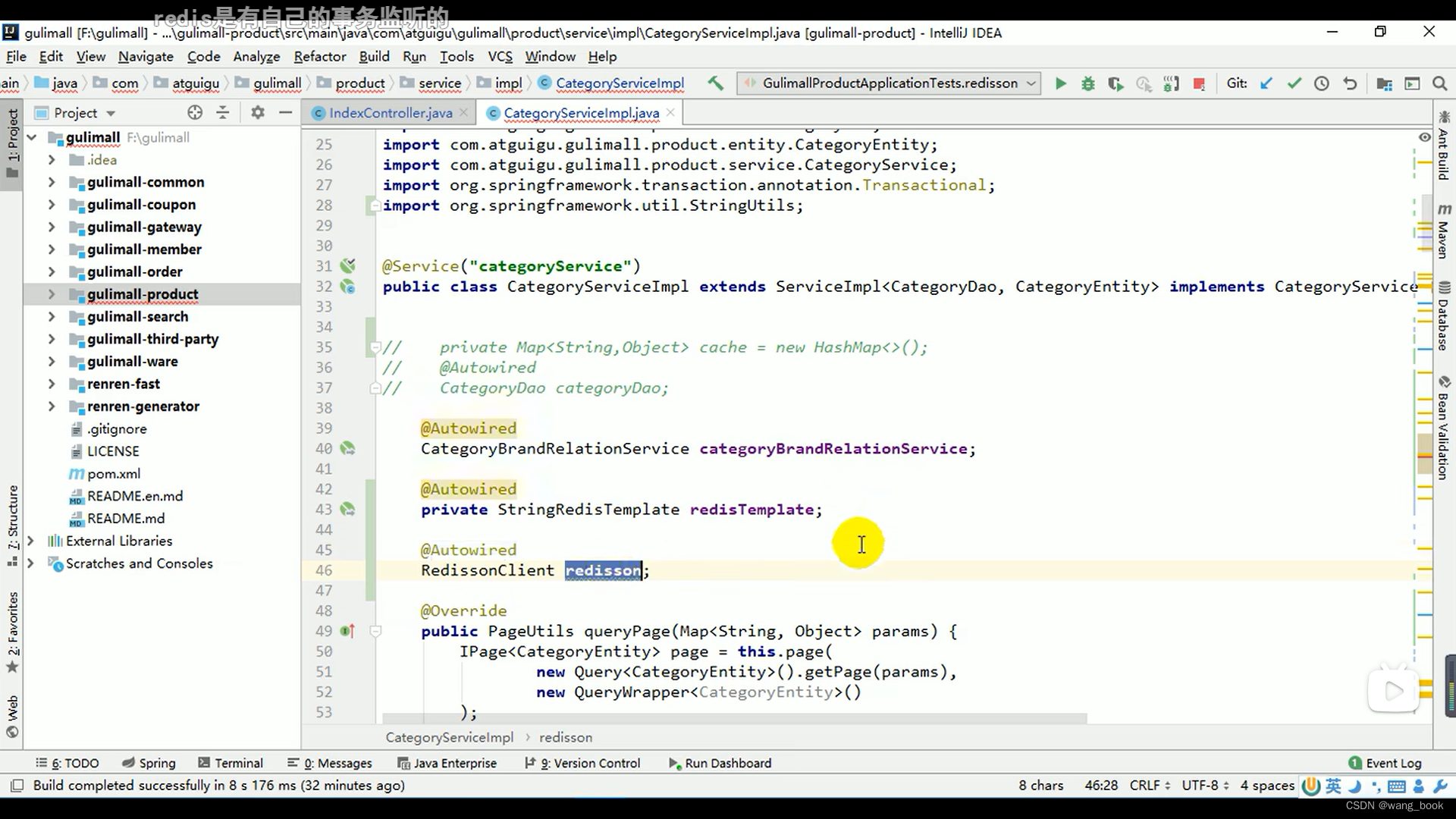This screenshot has width=1456, height=819.
Task: Select the CategoryServiceImpl.java tab
Action: 582,113
